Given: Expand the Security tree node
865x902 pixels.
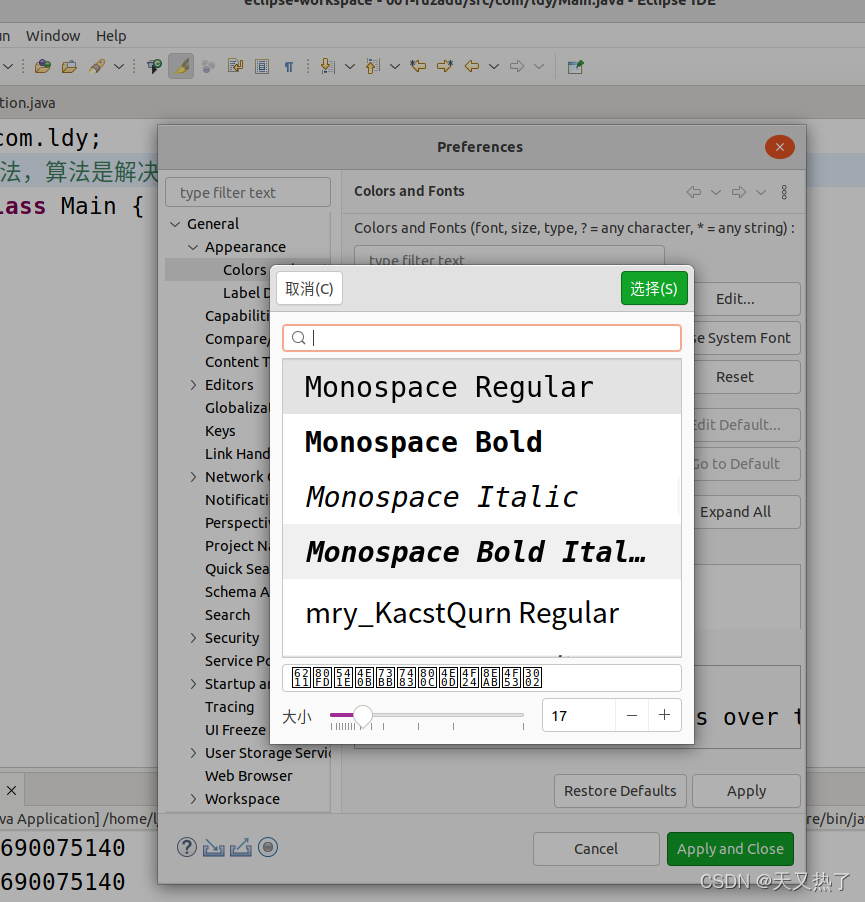Looking at the screenshot, I should [193, 638].
